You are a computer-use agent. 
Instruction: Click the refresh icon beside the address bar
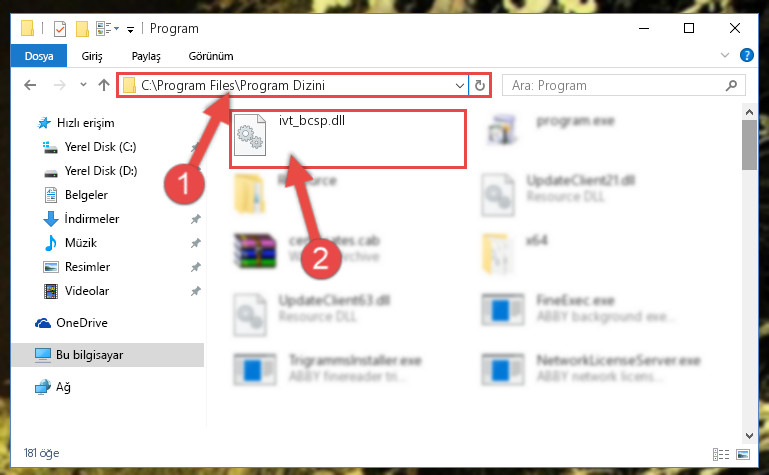[x=480, y=86]
